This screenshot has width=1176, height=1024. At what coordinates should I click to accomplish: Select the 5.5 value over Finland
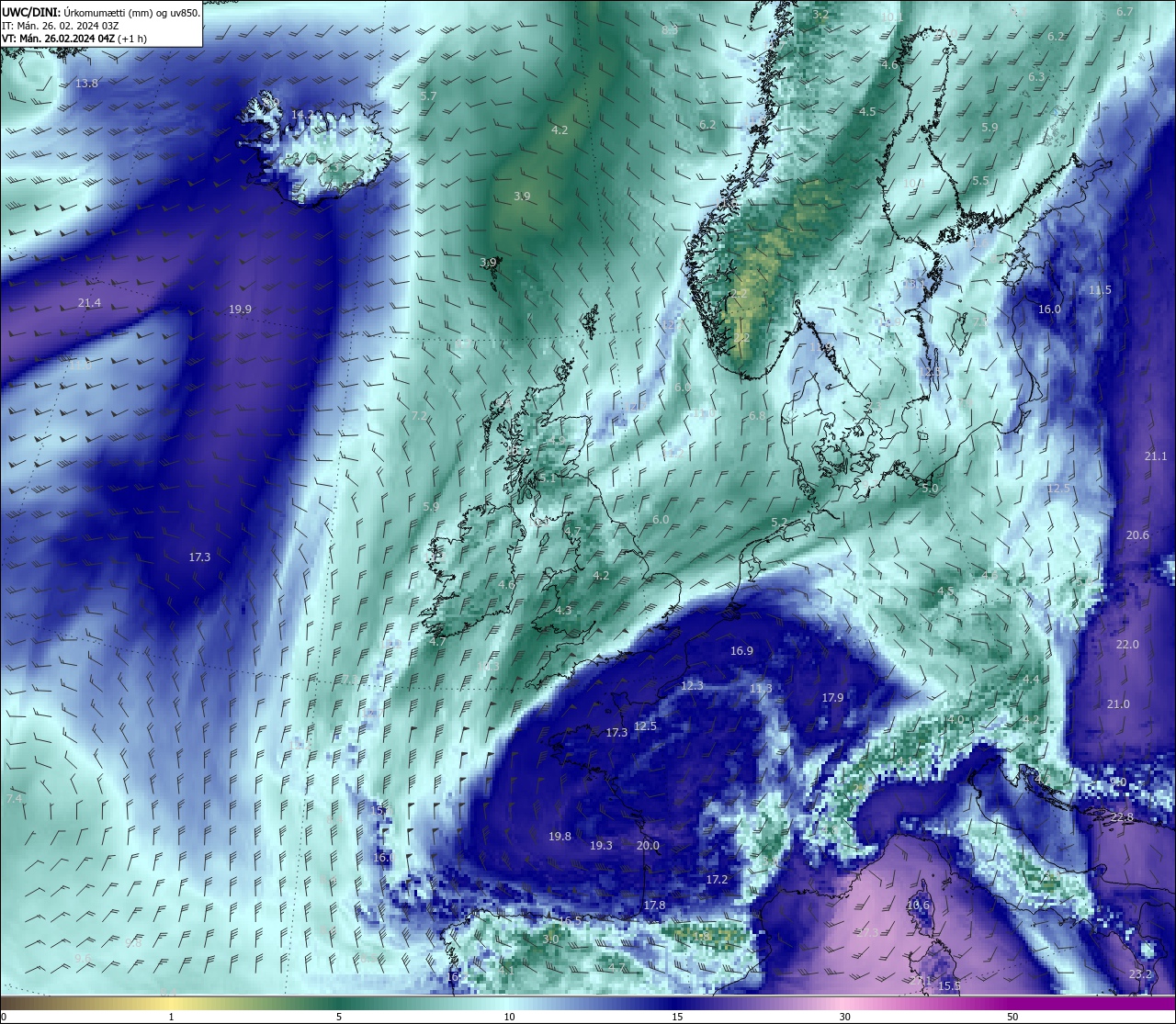pyautogui.click(x=980, y=182)
